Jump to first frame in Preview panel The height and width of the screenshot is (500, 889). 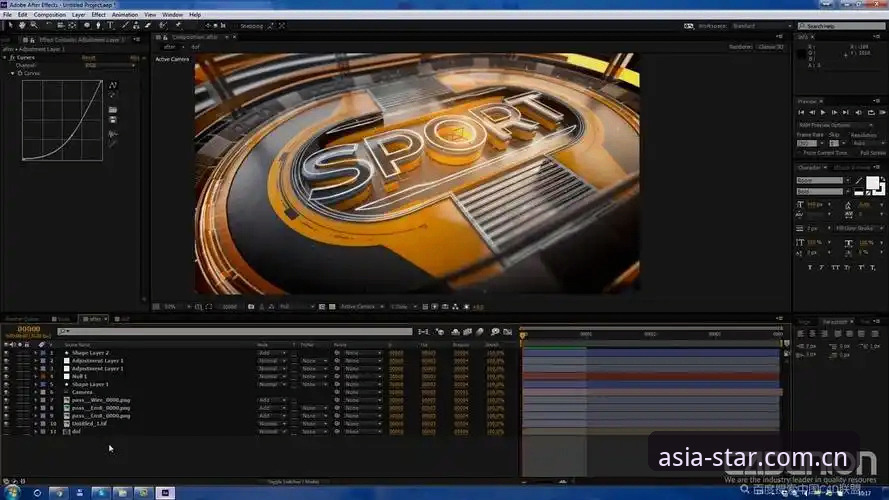801,113
